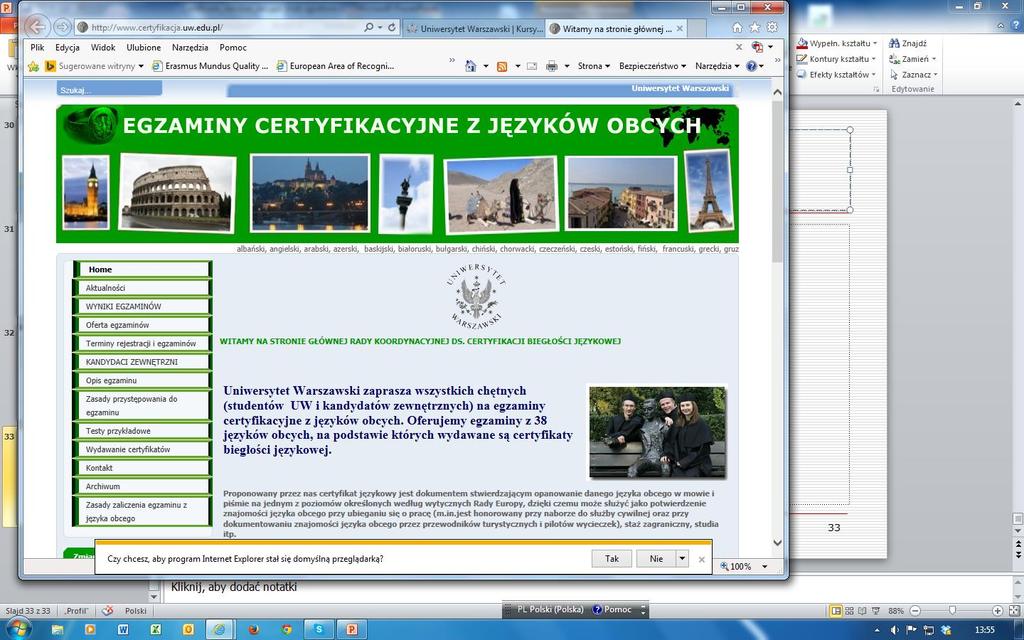Open the Internet Explorer Help question icon
The width and height of the screenshot is (1024, 640).
point(751,66)
